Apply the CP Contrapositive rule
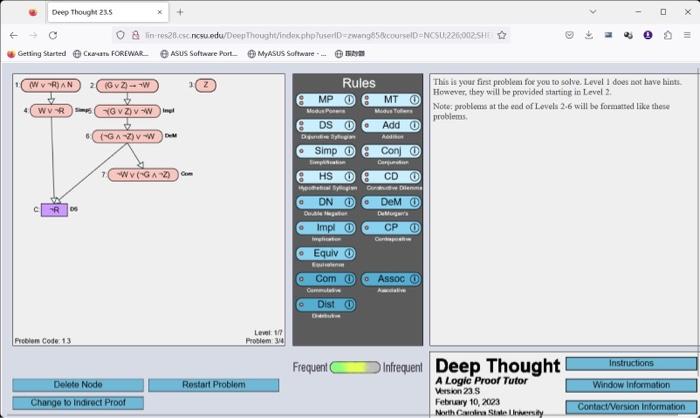The width and height of the screenshot is (700, 418). click(391, 228)
